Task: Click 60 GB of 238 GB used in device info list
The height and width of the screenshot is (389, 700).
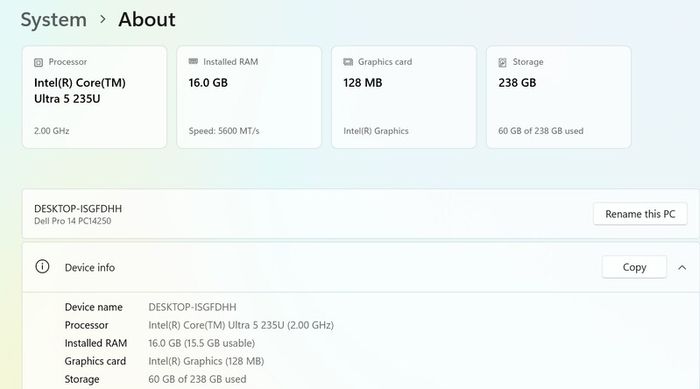Action: (197, 379)
